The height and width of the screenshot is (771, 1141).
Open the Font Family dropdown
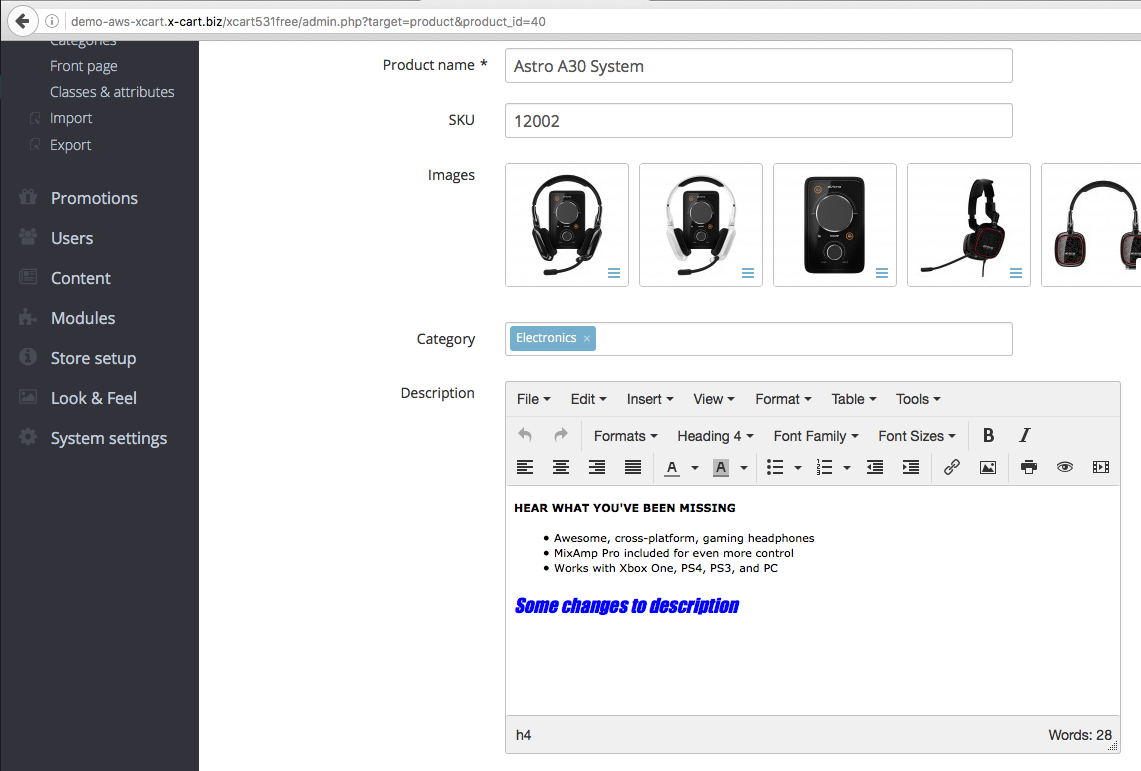click(816, 436)
